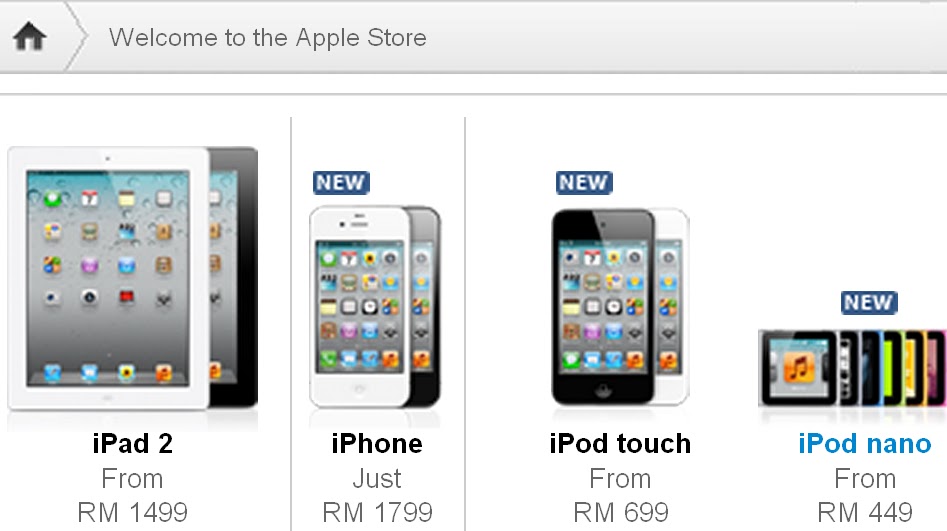The image size is (947, 531).
Task: Click the iPhone price RM 1799
Action: pyautogui.click(x=377, y=512)
